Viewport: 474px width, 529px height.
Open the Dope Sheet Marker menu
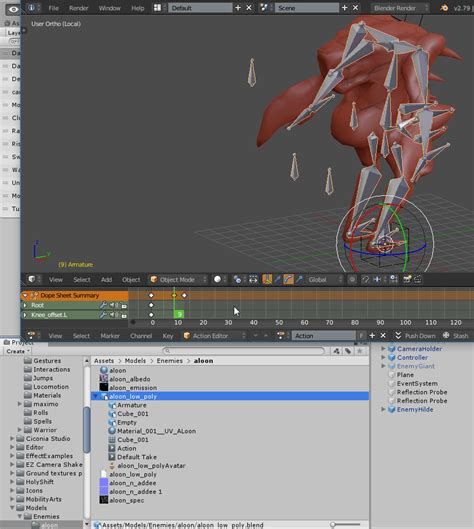click(110, 336)
